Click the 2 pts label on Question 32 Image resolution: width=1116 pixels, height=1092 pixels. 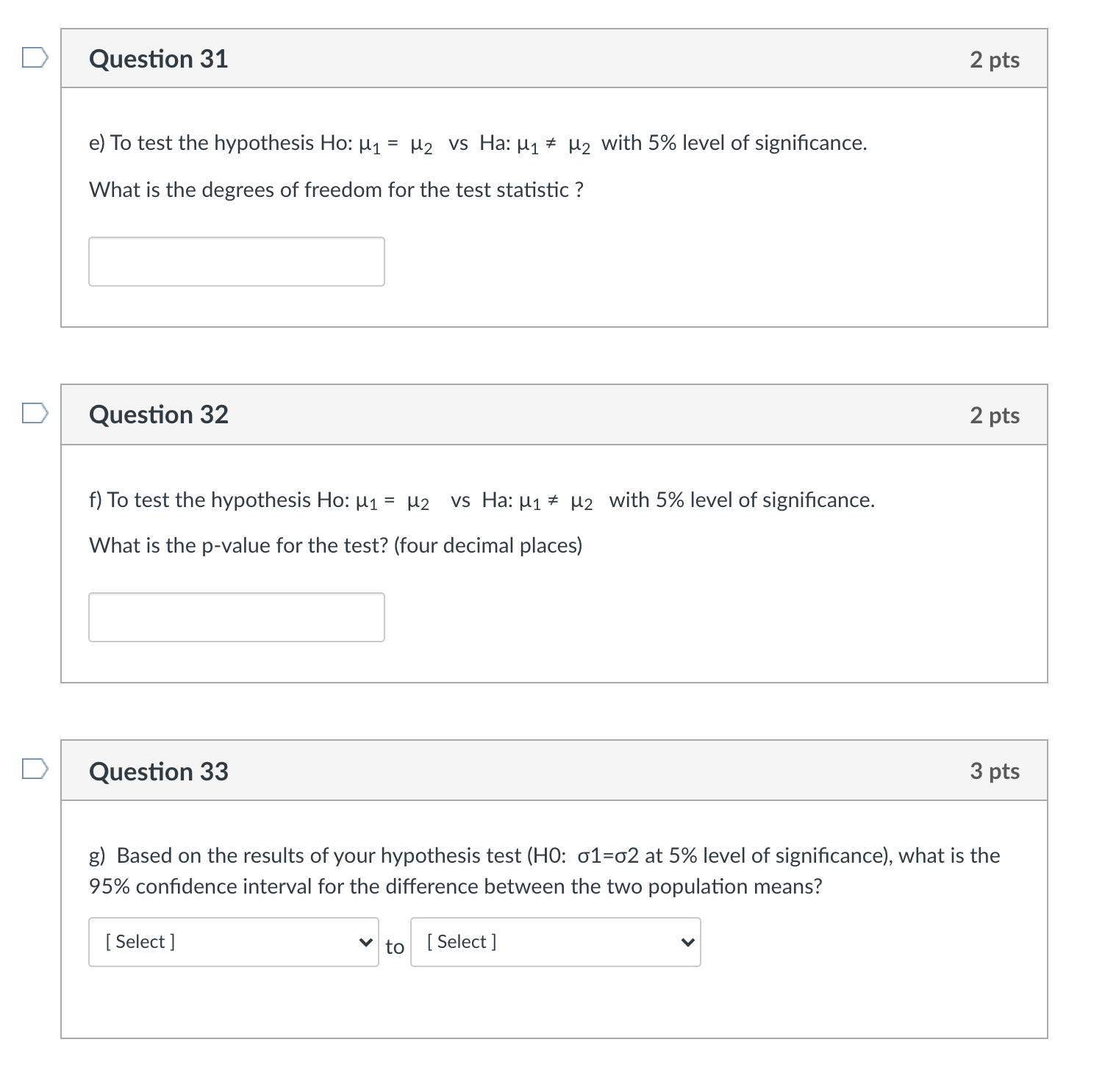tap(995, 416)
